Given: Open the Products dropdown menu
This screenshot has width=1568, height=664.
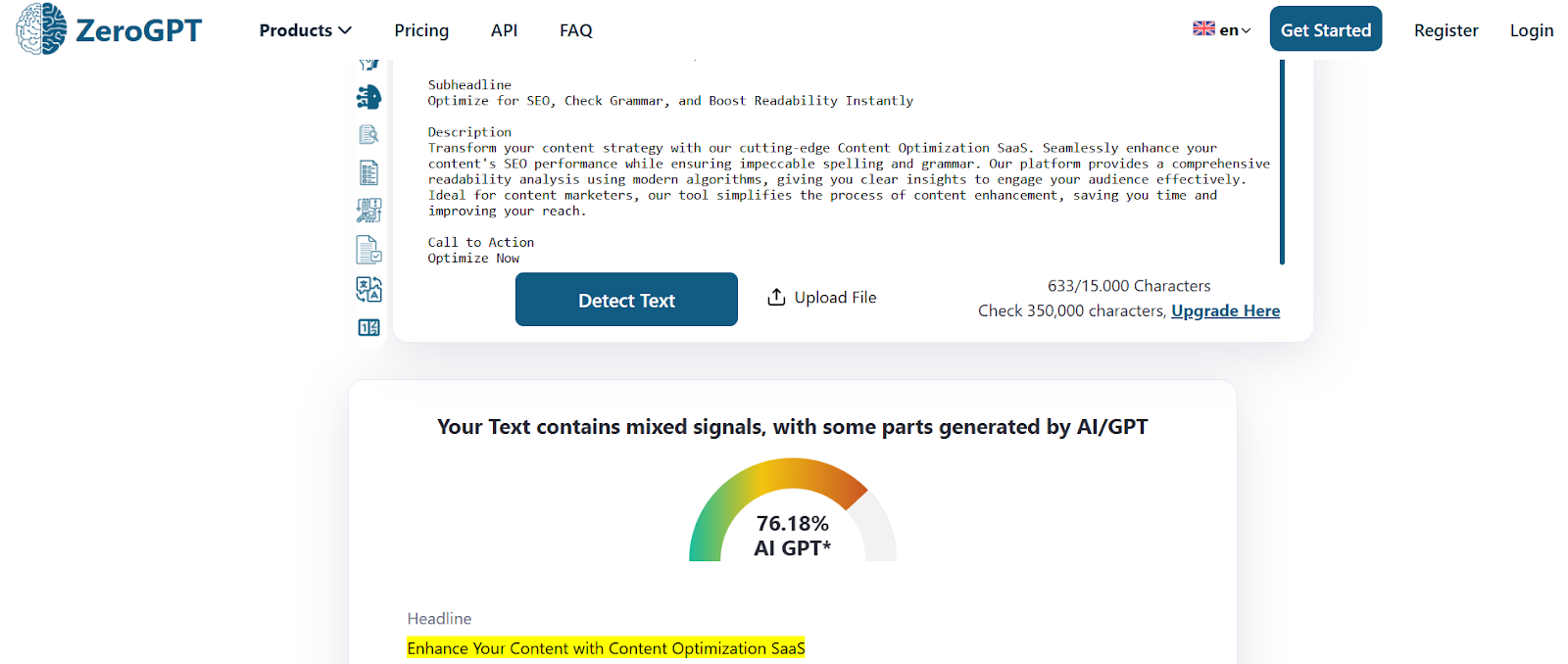Looking at the screenshot, I should (x=304, y=30).
